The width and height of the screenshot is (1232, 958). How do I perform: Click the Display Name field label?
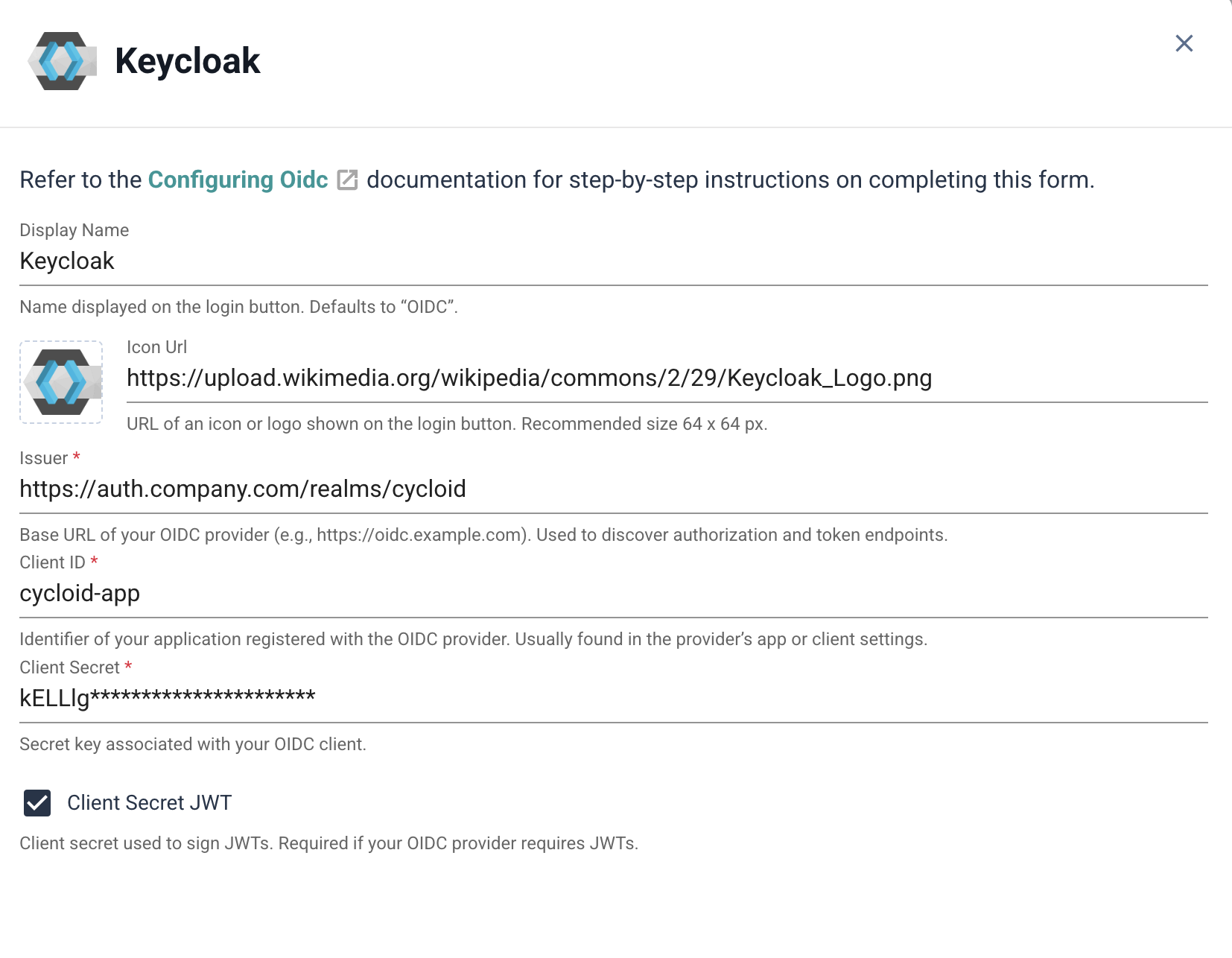(74, 230)
